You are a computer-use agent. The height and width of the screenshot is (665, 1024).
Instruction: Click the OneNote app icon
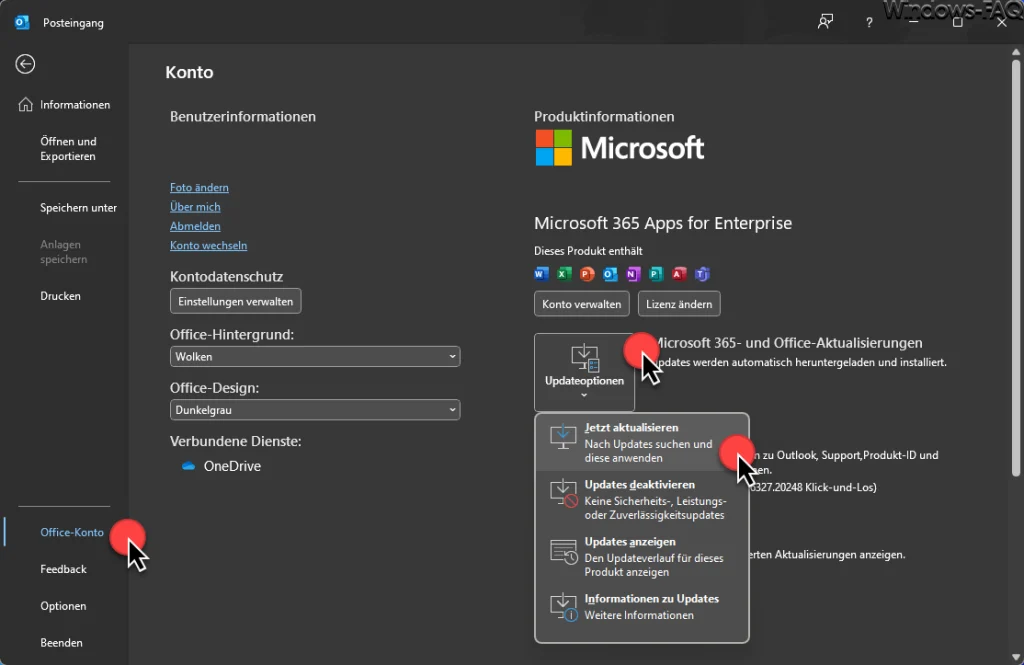(x=633, y=274)
